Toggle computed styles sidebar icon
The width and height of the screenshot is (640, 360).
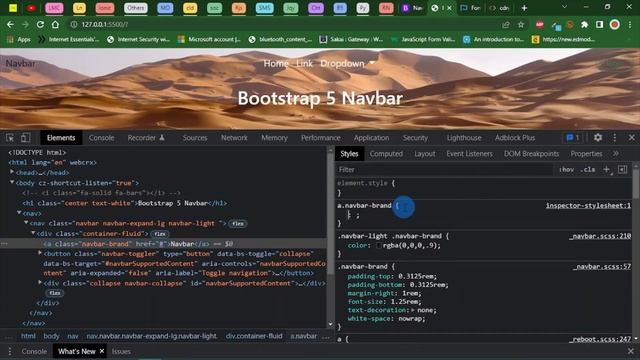(x=623, y=169)
